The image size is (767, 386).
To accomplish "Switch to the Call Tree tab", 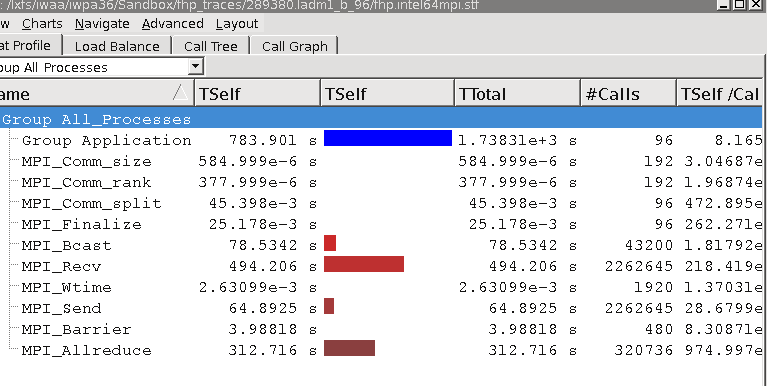I will 211,46.
